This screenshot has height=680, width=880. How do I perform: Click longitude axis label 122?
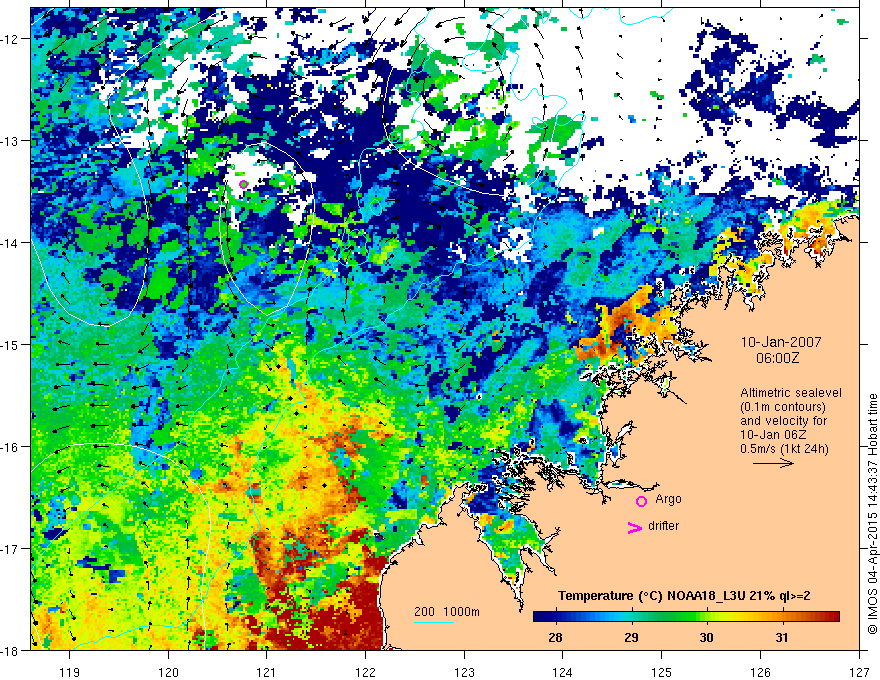pyautogui.click(x=365, y=672)
